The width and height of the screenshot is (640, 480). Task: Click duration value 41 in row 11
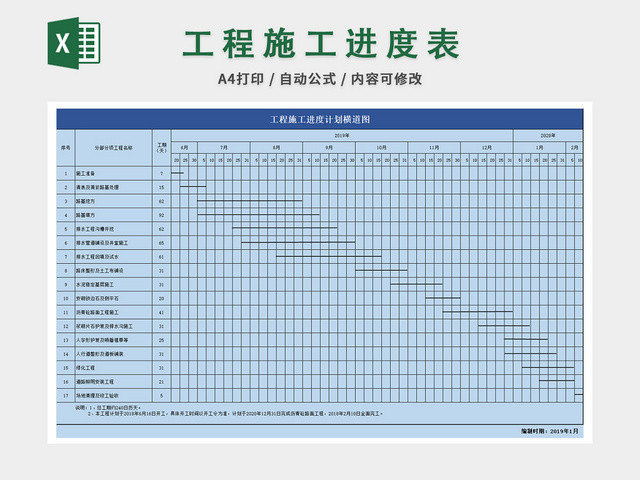click(x=162, y=312)
